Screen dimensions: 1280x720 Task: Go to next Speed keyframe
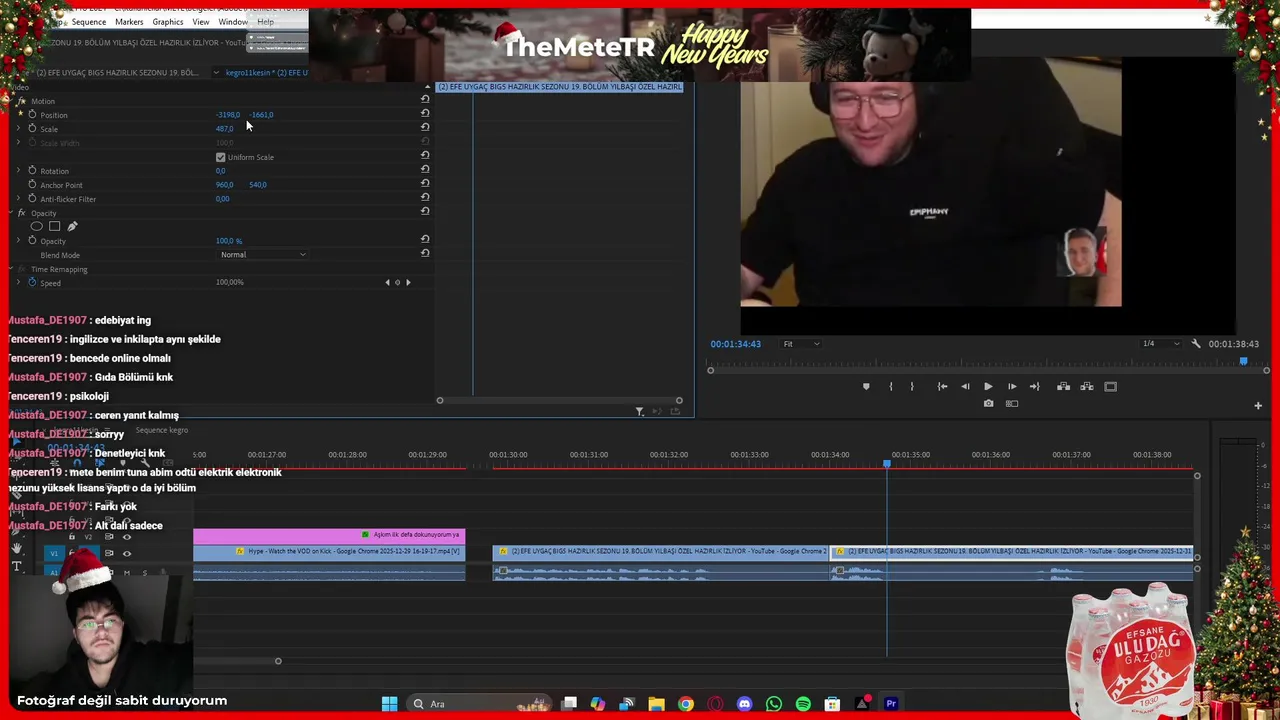point(408,282)
